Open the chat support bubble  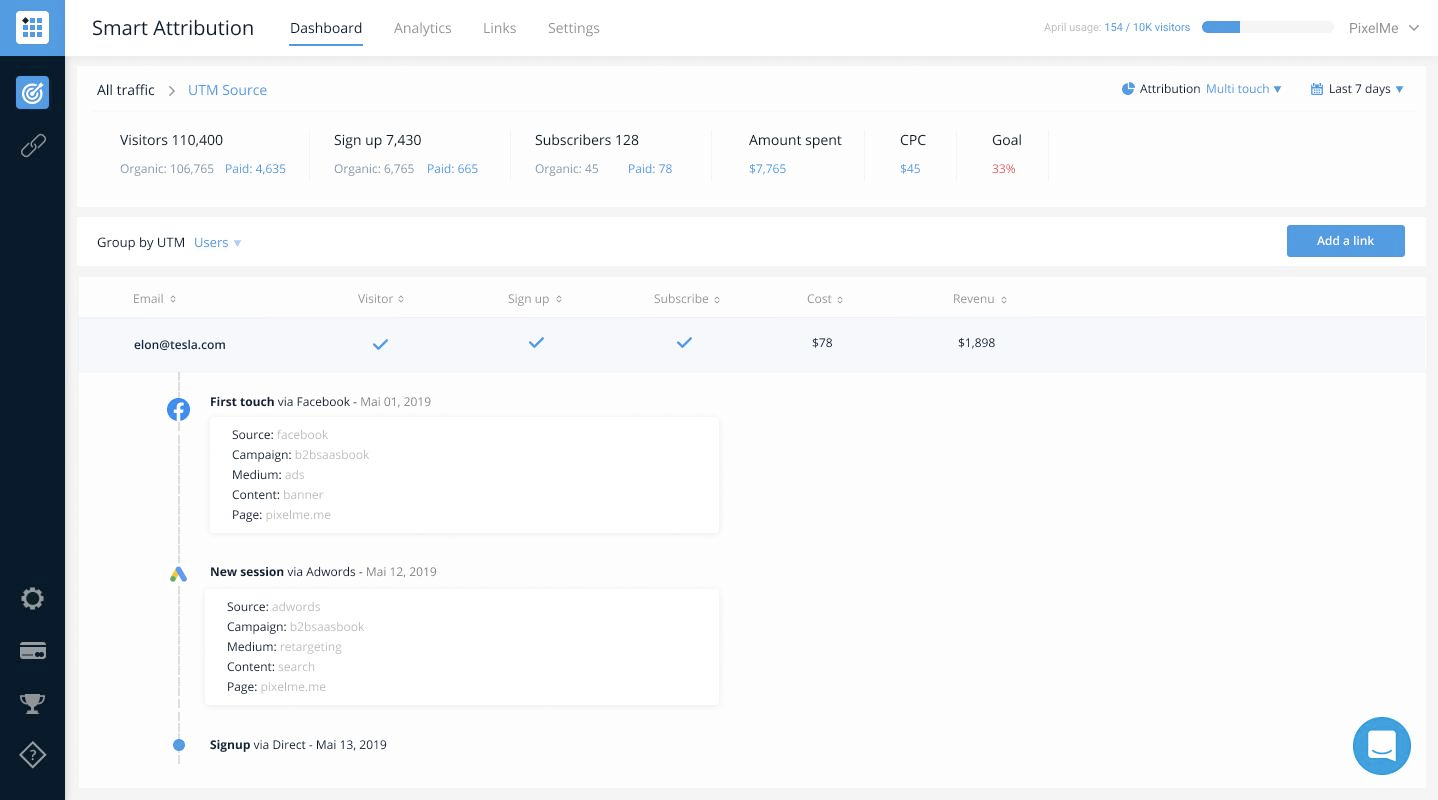click(1381, 746)
